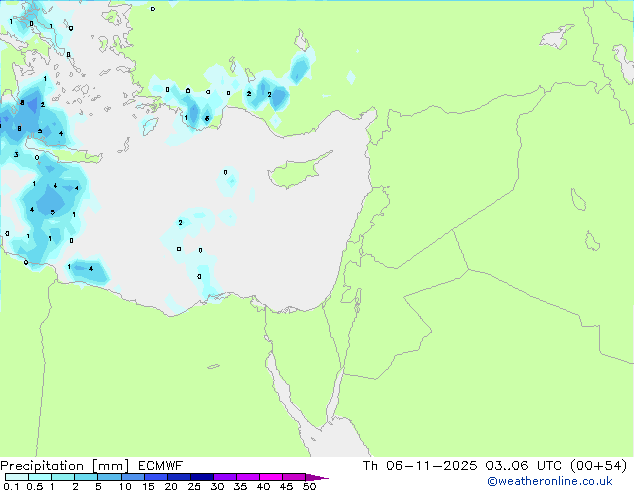Click the 0.5–1 mm legend color swatch
The height and width of the screenshot is (490, 634).
pyautogui.click(x=40, y=477)
